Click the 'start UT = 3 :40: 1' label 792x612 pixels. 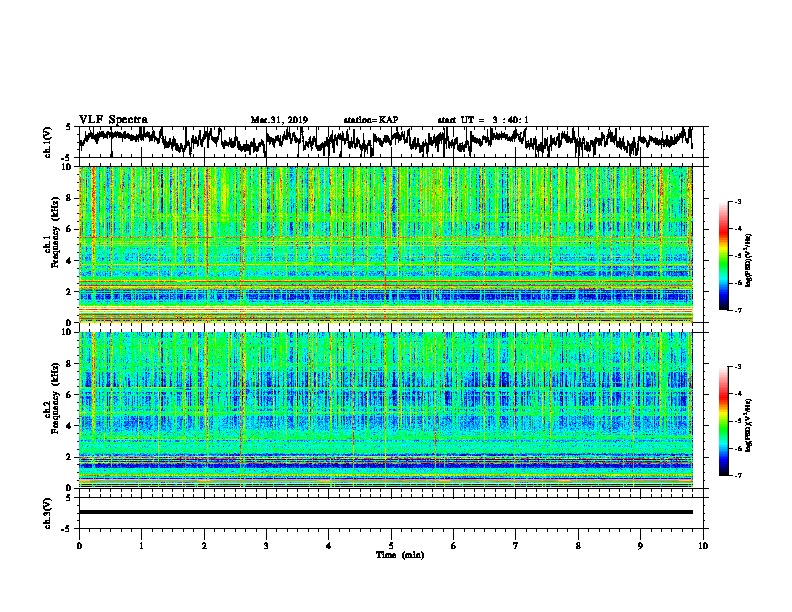[483, 120]
